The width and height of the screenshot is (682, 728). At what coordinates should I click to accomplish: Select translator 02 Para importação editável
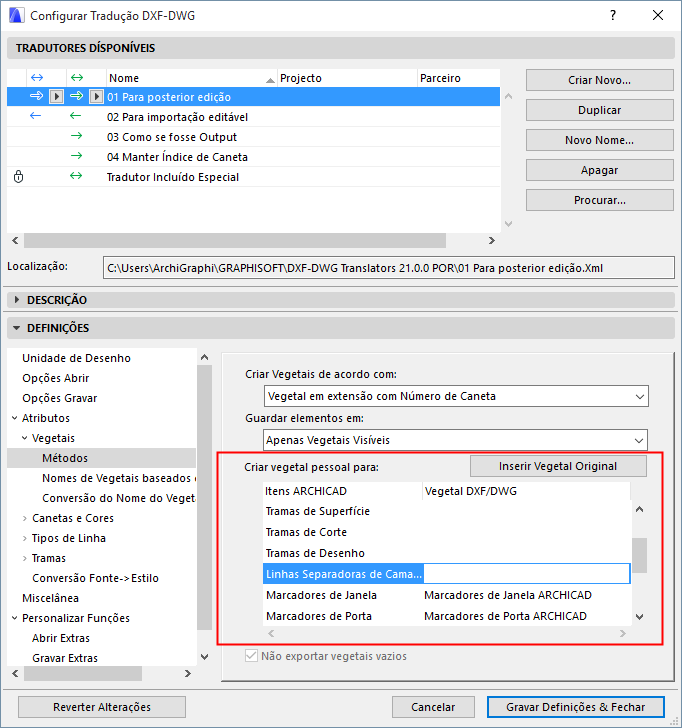(253, 117)
